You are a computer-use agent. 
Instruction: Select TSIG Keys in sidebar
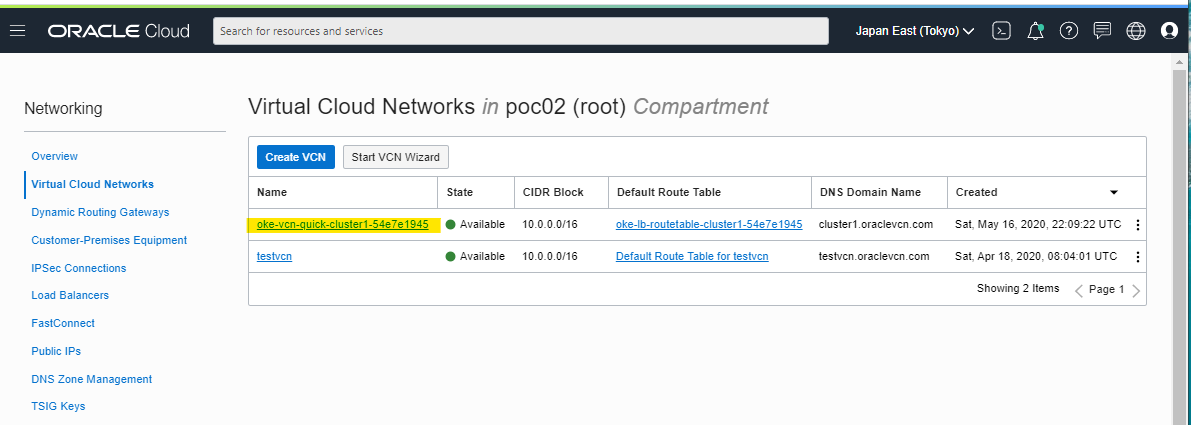pos(58,406)
